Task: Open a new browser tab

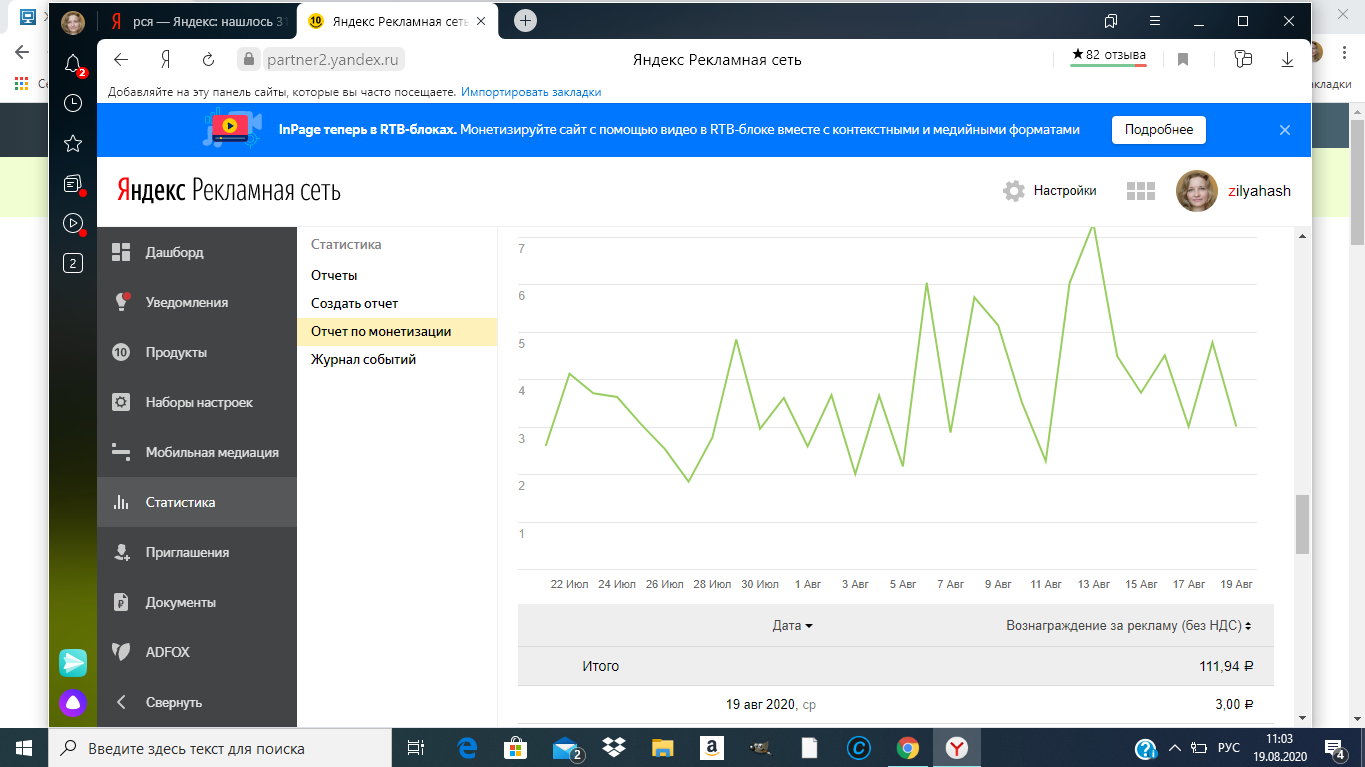Action: [x=525, y=20]
